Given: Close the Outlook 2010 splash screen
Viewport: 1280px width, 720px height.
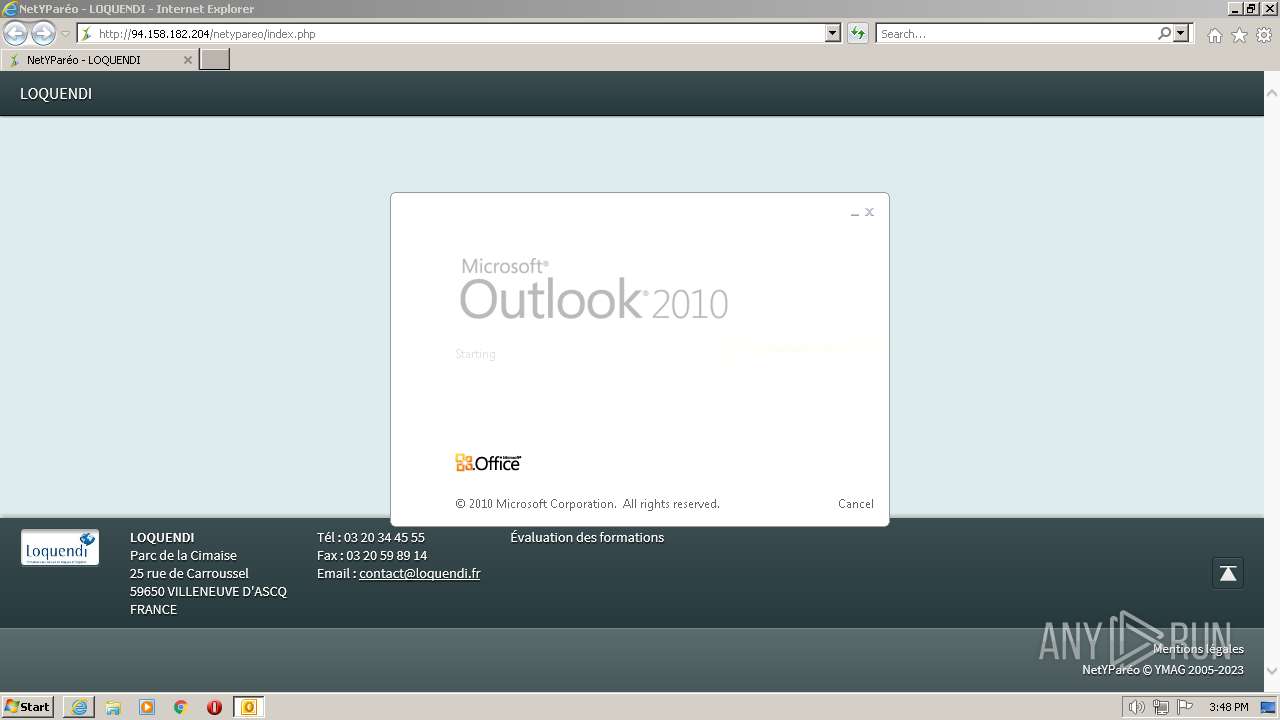Looking at the screenshot, I should tap(870, 212).
